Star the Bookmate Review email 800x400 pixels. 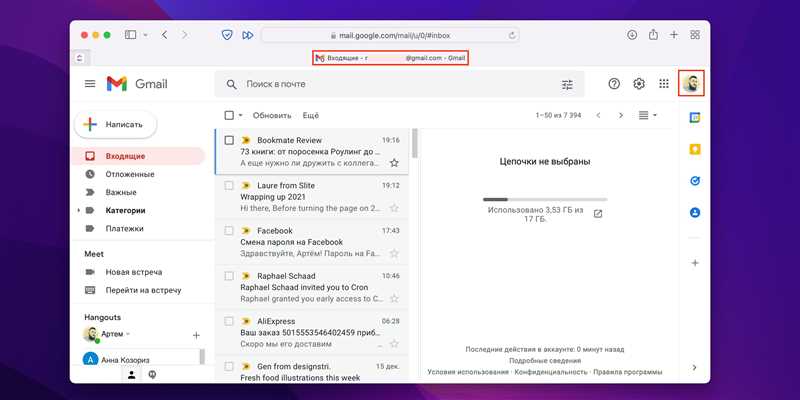click(x=394, y=163)
